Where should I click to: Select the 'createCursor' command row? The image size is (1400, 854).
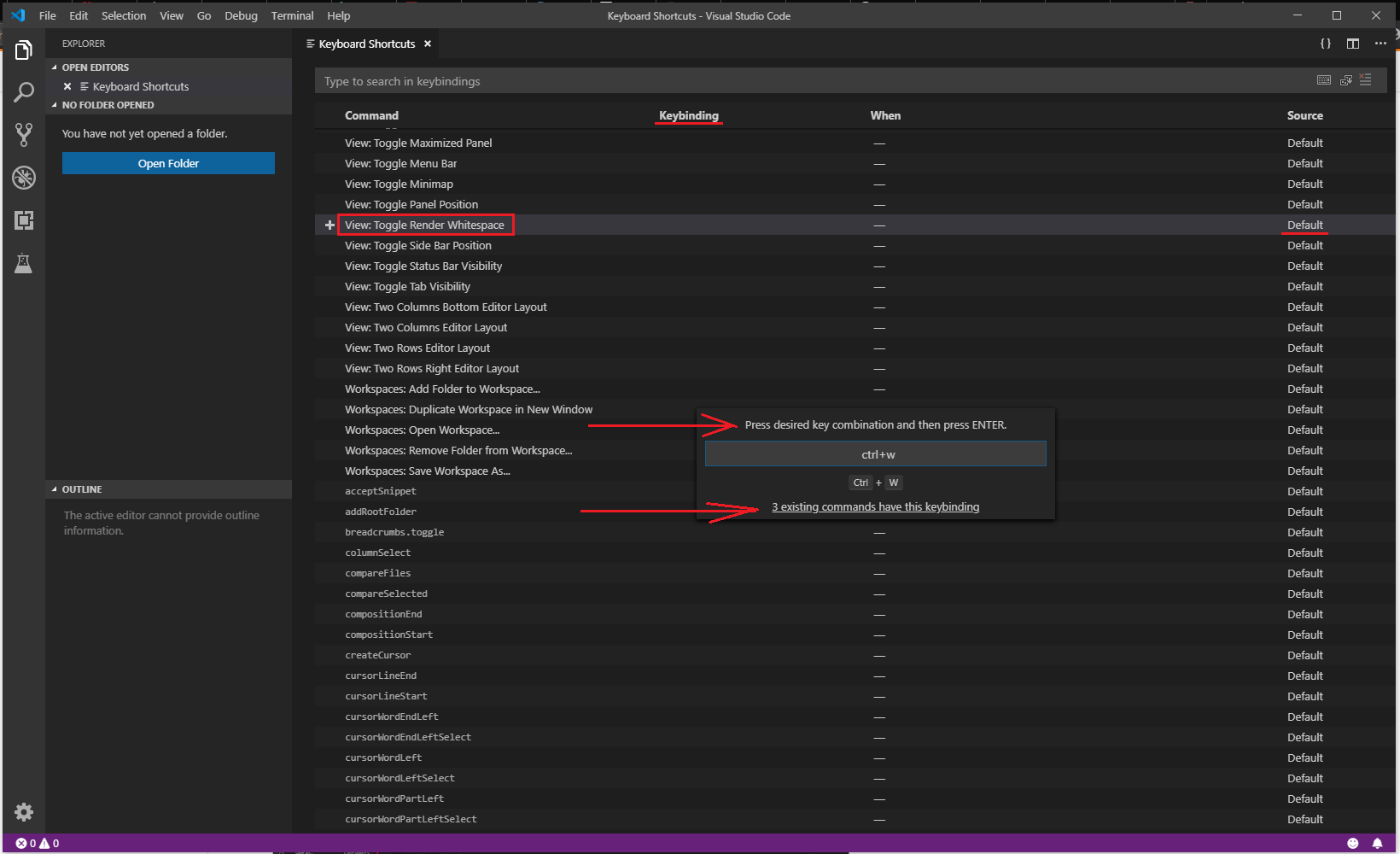[855, 655]
